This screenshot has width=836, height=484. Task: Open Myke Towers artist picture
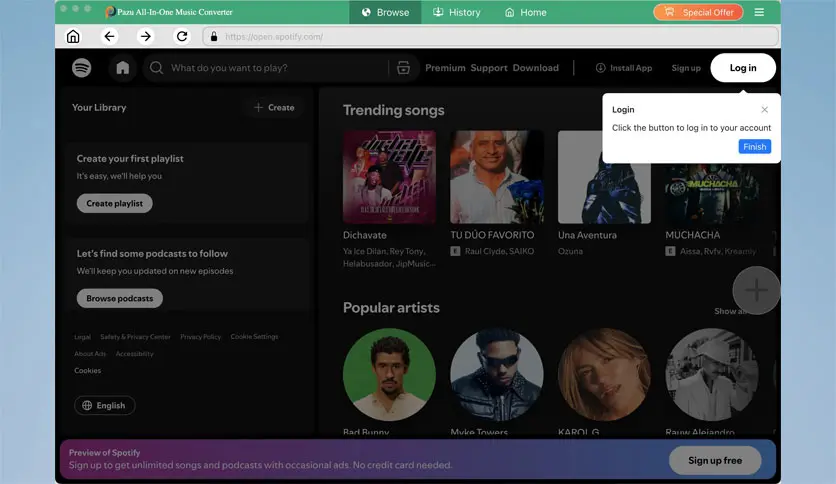[x=497, y=375]
